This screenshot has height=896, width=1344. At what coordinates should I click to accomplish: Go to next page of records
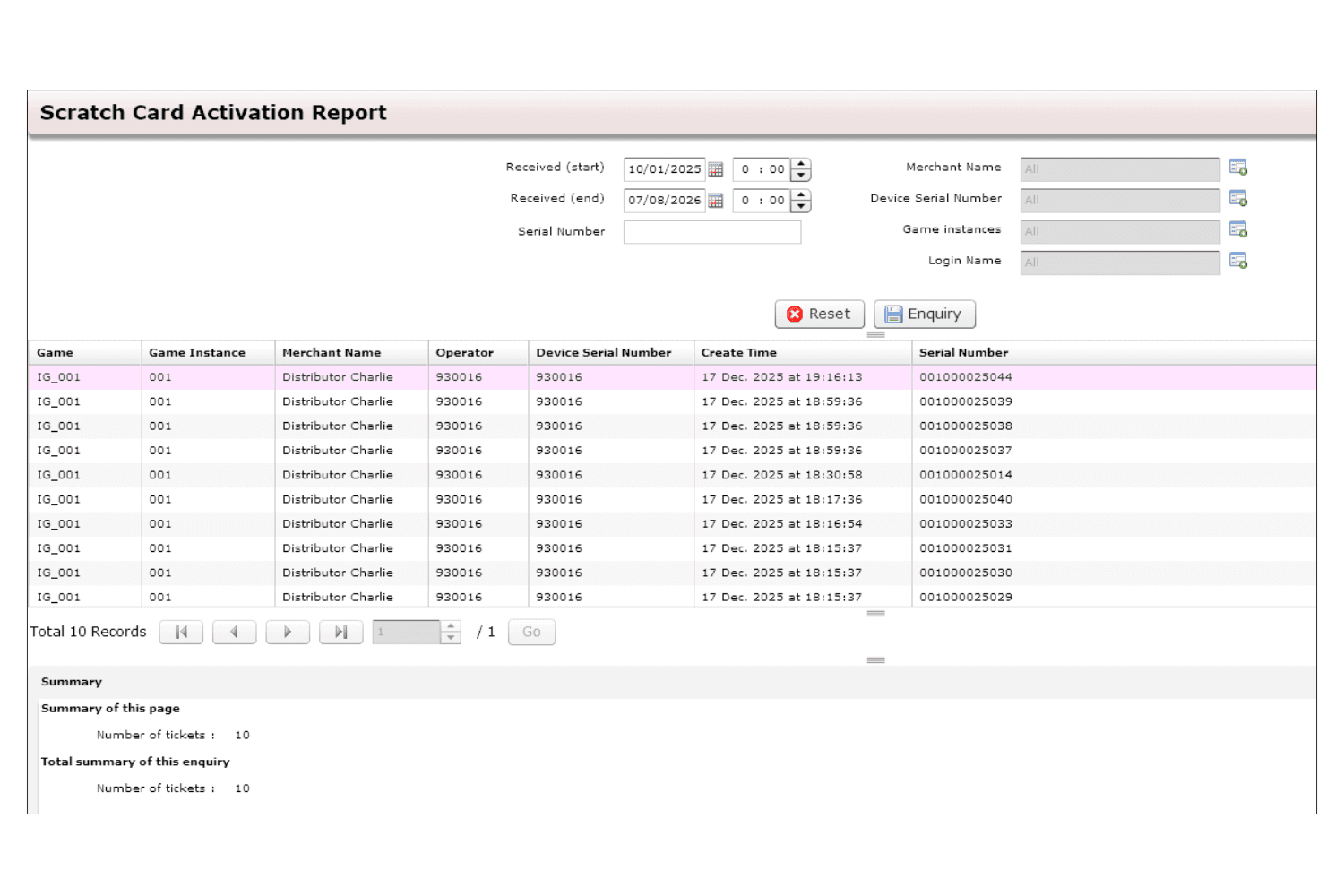point(288,632)
